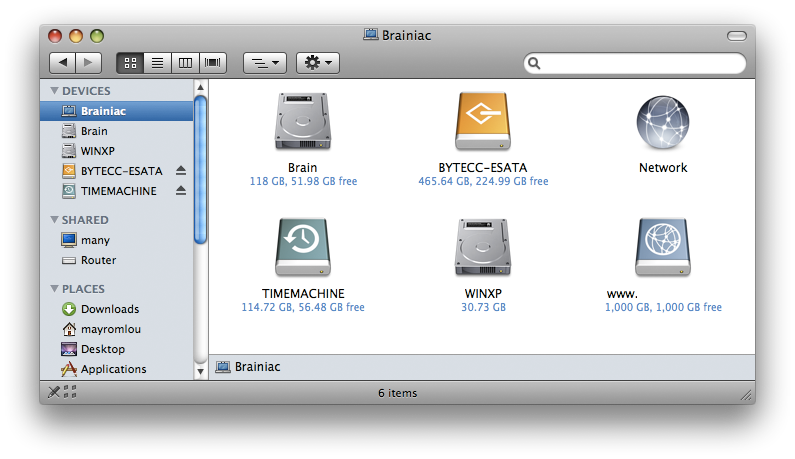Click the toolbar hide pill button
795x459 pixels.
(737, 36)
